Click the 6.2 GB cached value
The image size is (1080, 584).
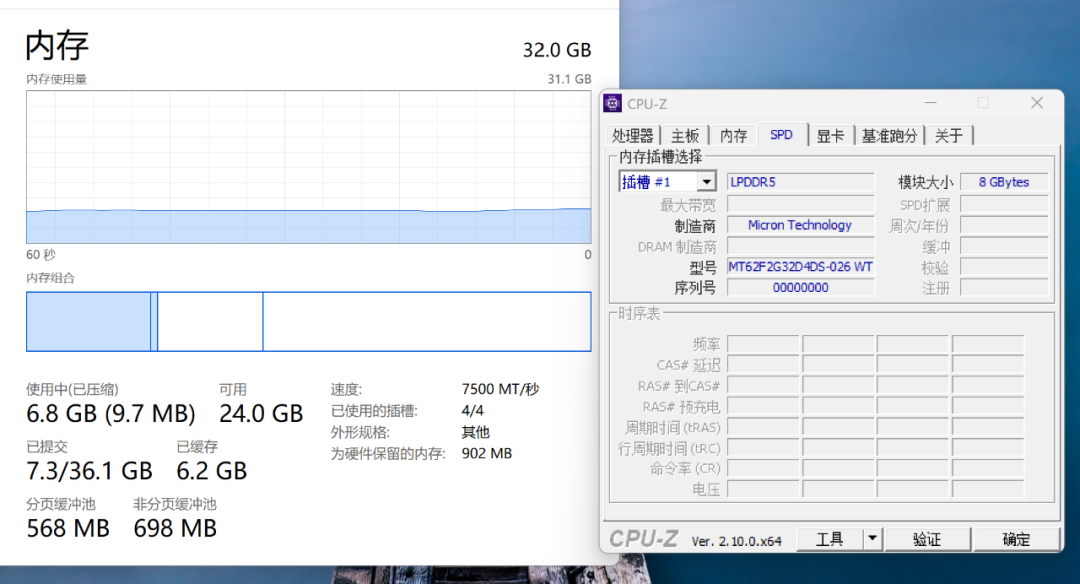coord(211,471)
